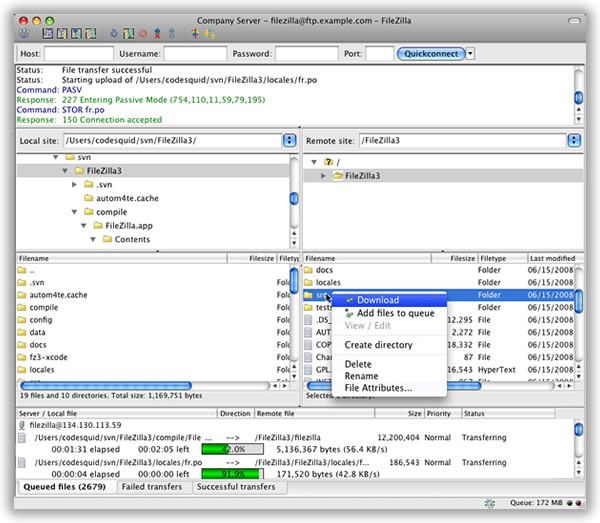Click the 91.9% progress bar of fr.po transfer
The image size is (600, 523).
pyautogui.click(x=233, y=474)
